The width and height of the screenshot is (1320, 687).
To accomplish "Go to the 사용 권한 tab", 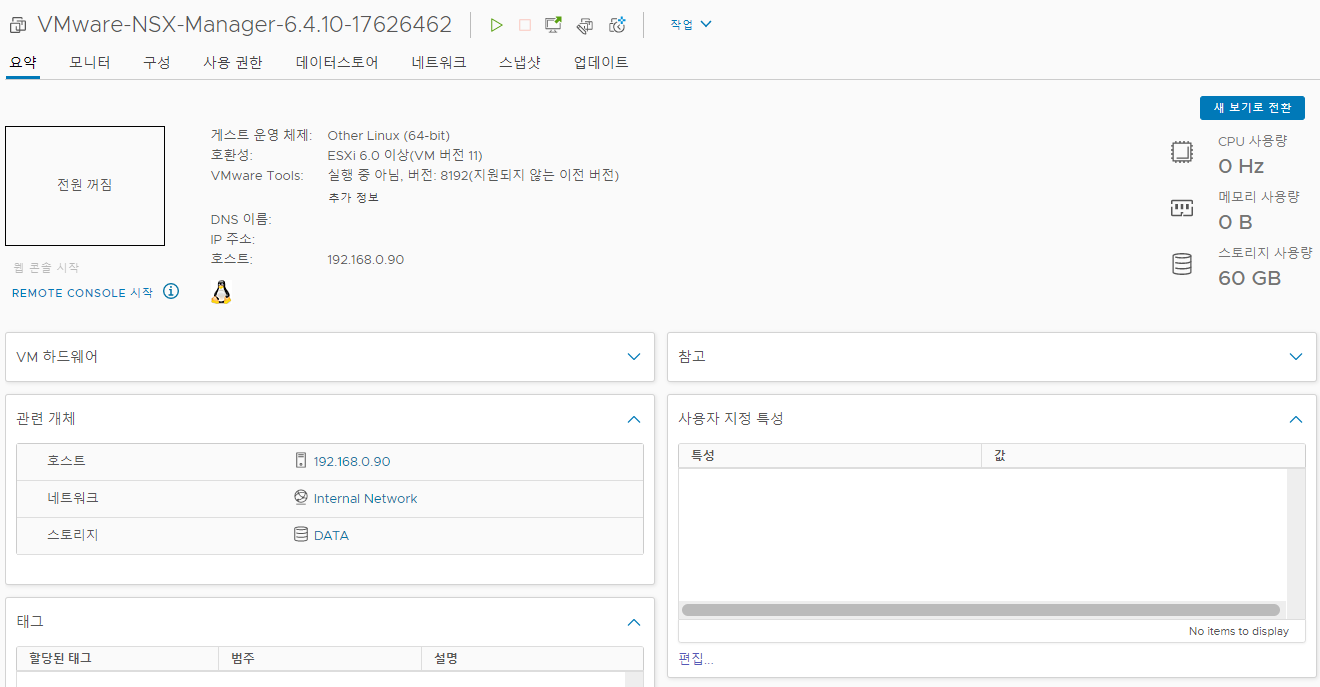I will (233, 62).
